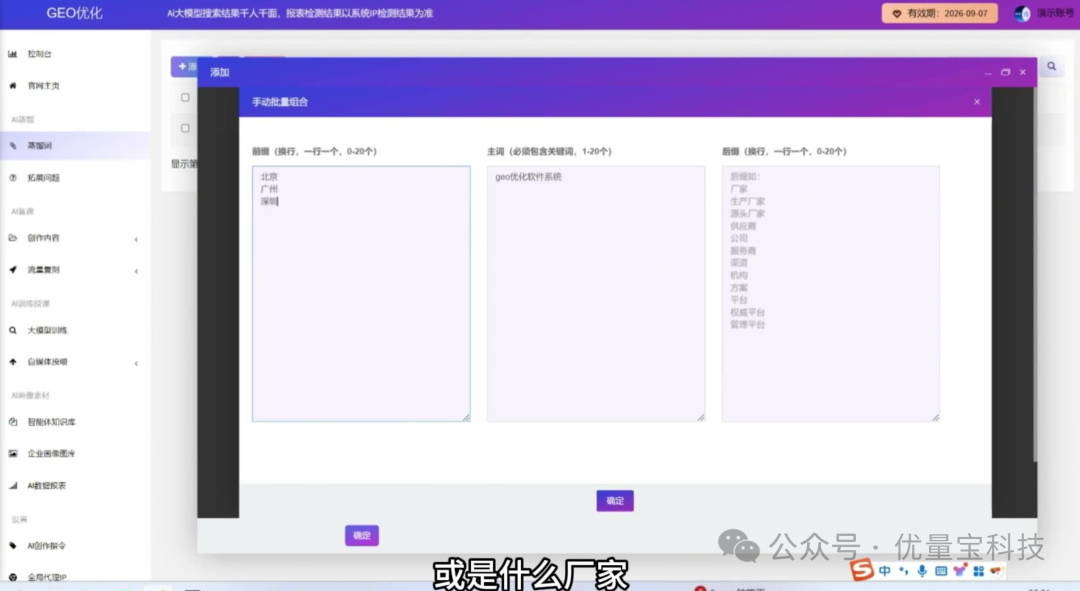Tick the second row checkbox in the table
The image size is (1080, 591).
[x=185, y=128]
